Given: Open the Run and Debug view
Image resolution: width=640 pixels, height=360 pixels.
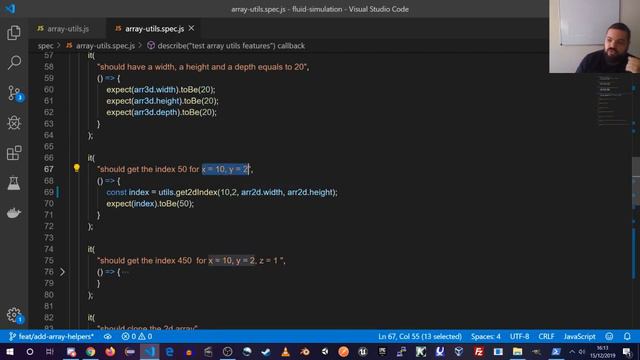Looking at the screenshot, I should [14, 123].
